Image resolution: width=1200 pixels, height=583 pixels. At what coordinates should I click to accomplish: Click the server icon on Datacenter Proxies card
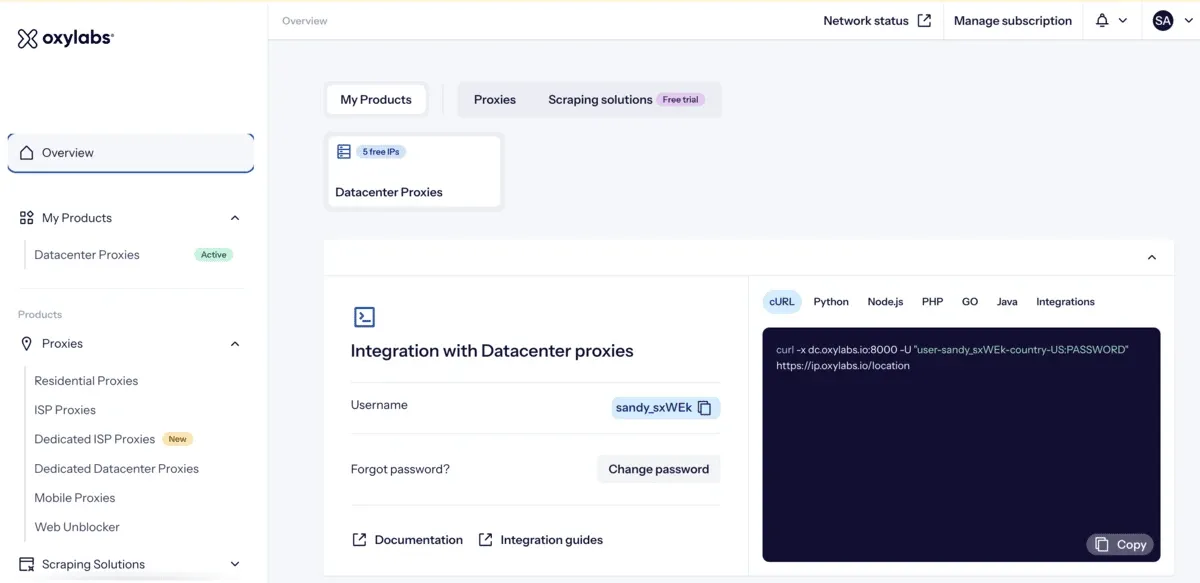344,152
